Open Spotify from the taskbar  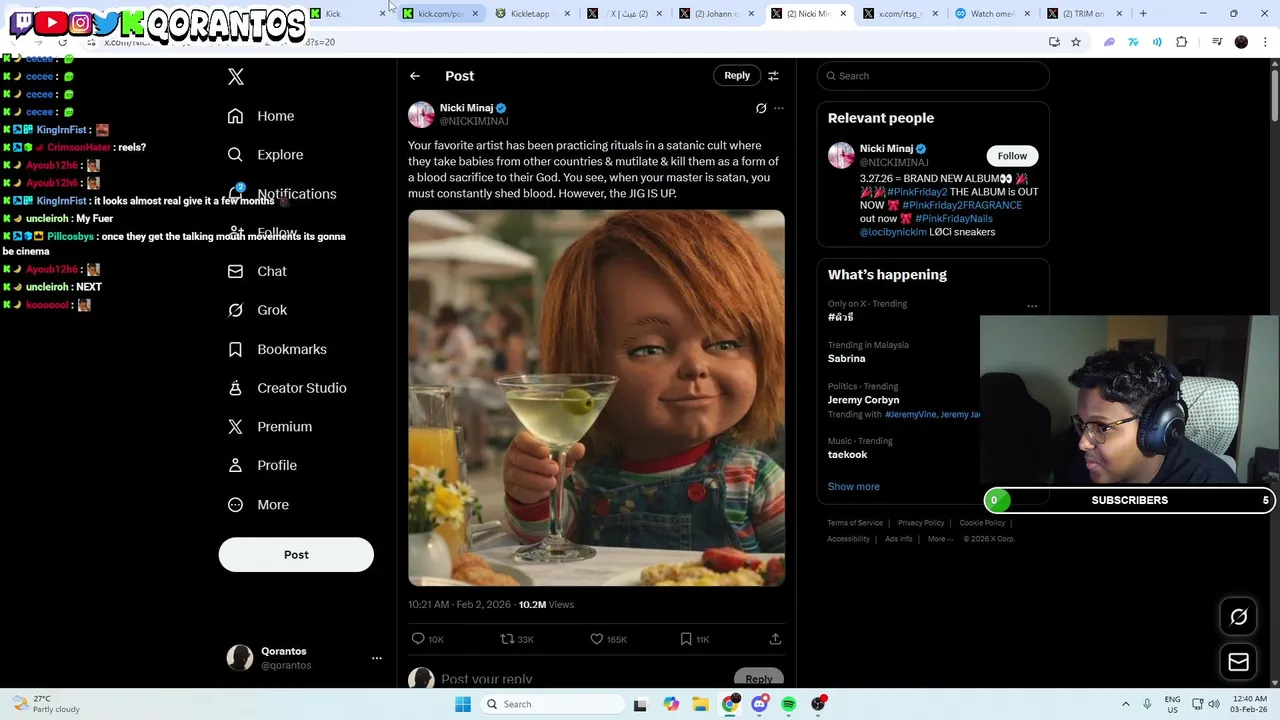tap(789, 704)
